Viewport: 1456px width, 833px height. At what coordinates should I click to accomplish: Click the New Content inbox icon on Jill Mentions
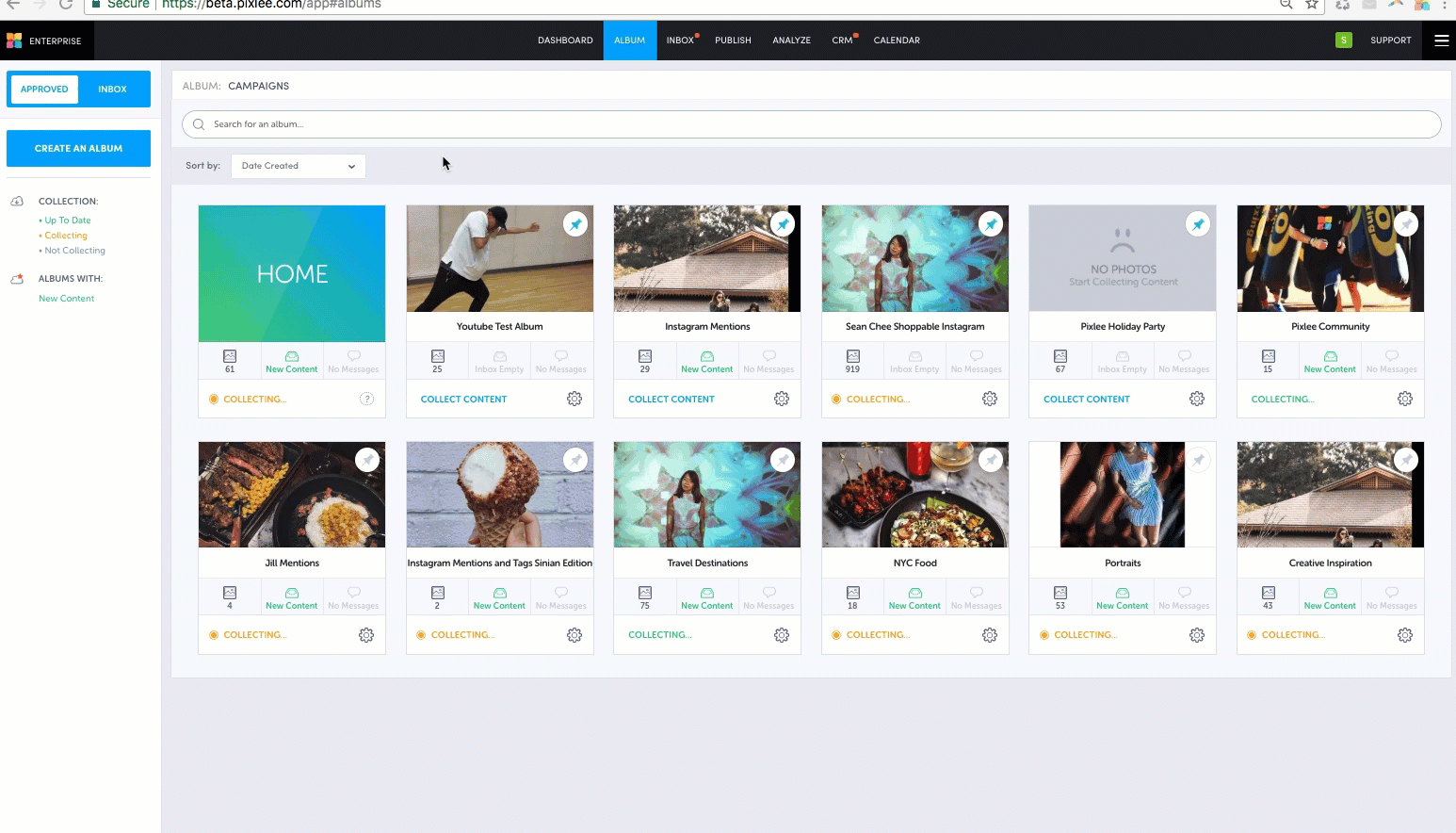click(x=292, y=594)
